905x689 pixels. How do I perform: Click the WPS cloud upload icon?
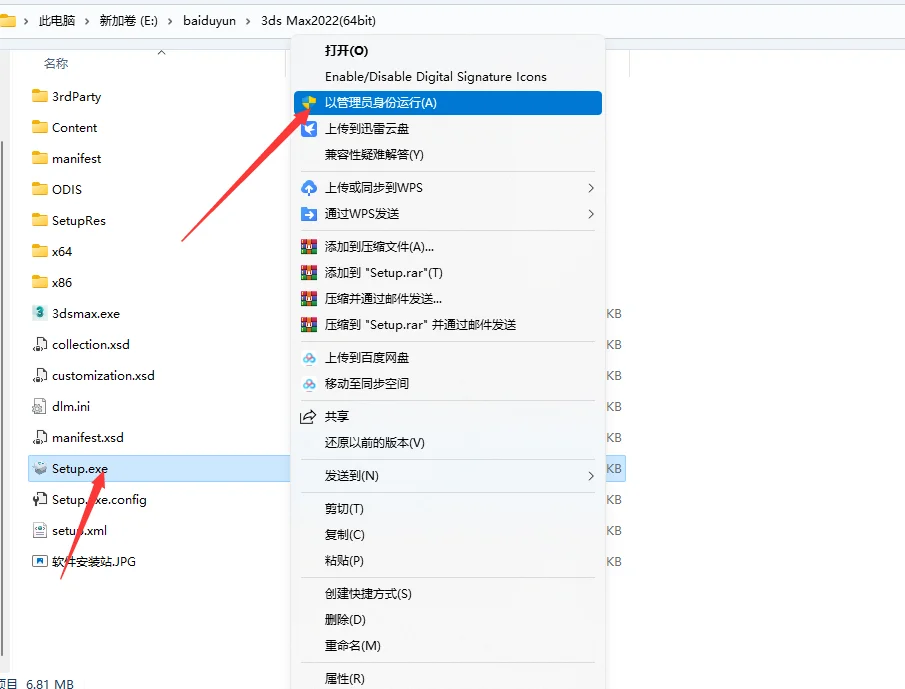click(309, 188)
